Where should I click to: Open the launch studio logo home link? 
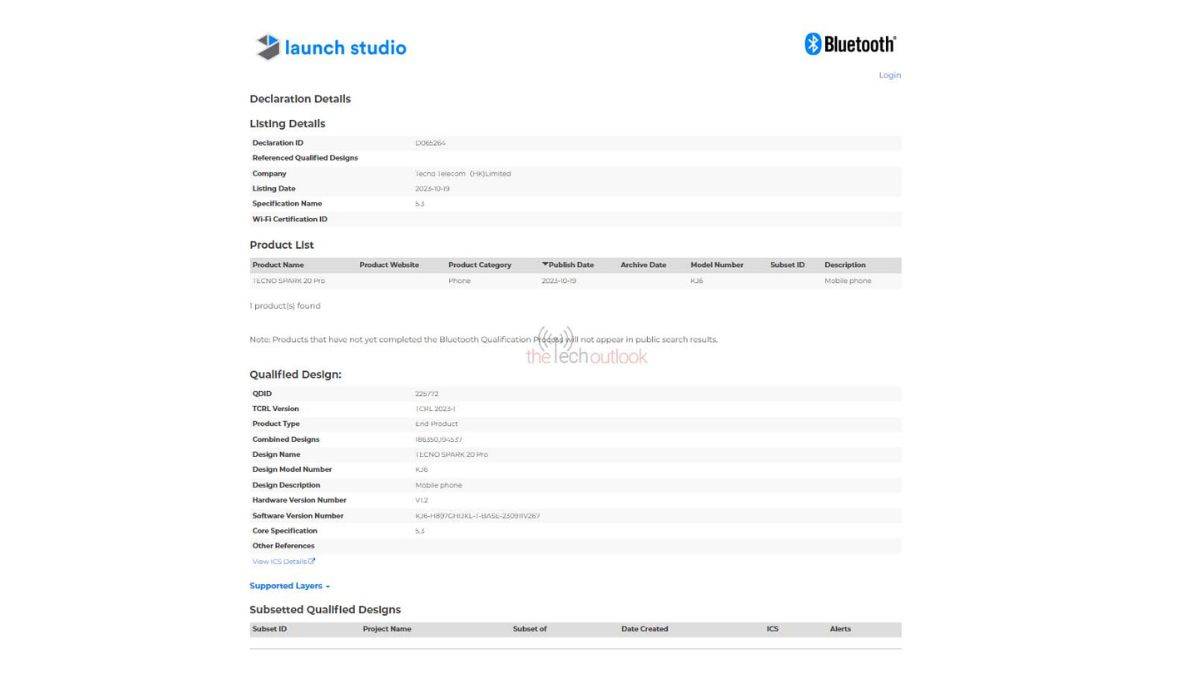click(331, 47)
